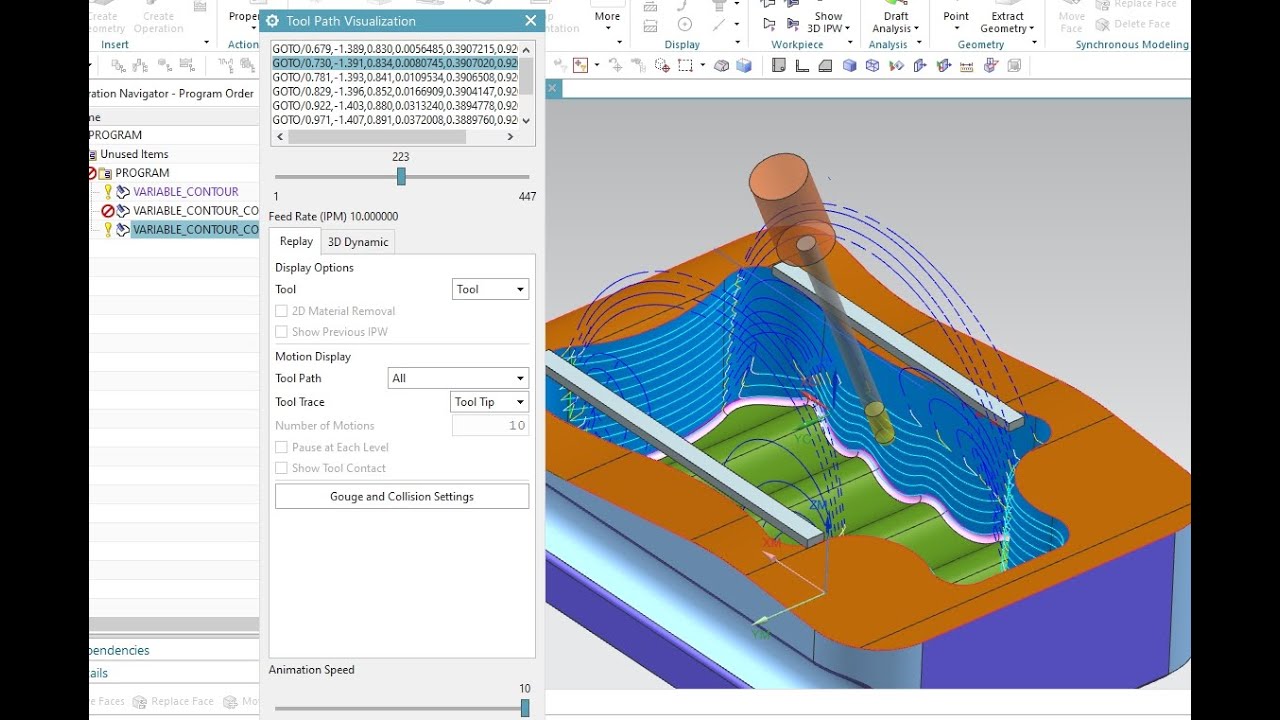Select the PROGRAM folder under Unused Items
The image size is (1280, 720).
142,173
